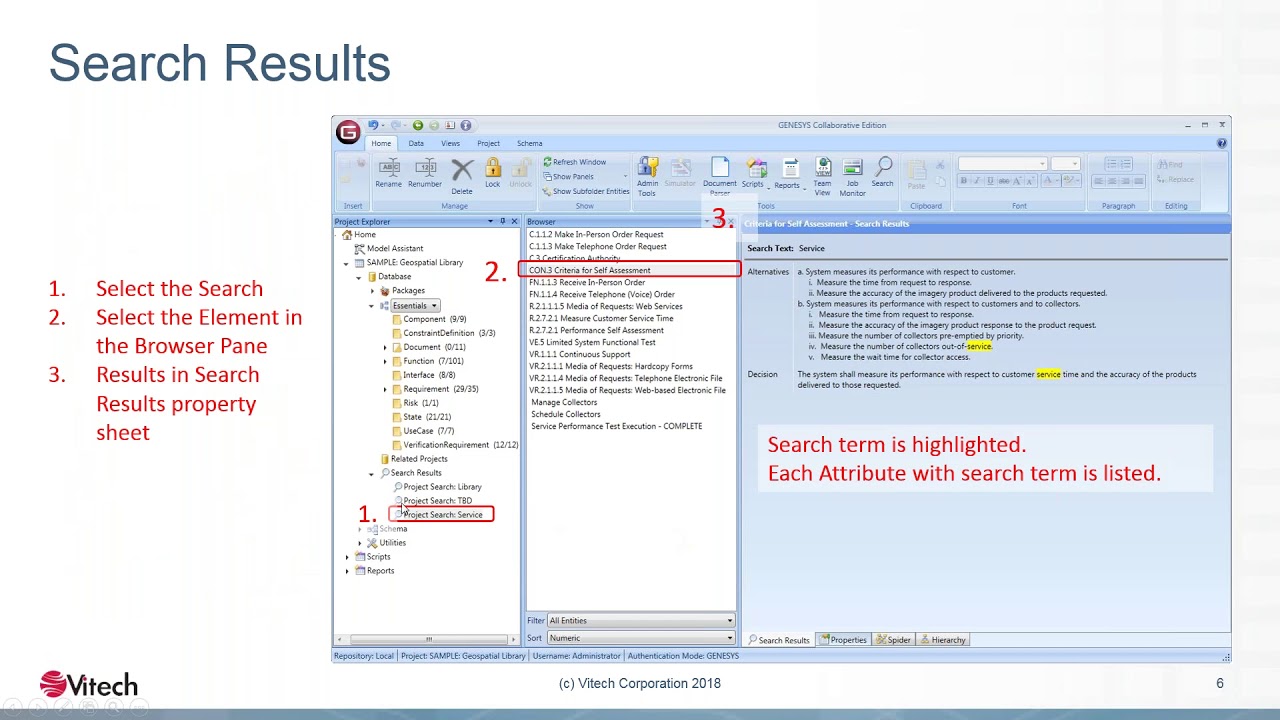Viewport: 1280px width, 720px height.
Task: Collapse the SAMPLE: Geospatial Library node
Action: tap(347, 263)
